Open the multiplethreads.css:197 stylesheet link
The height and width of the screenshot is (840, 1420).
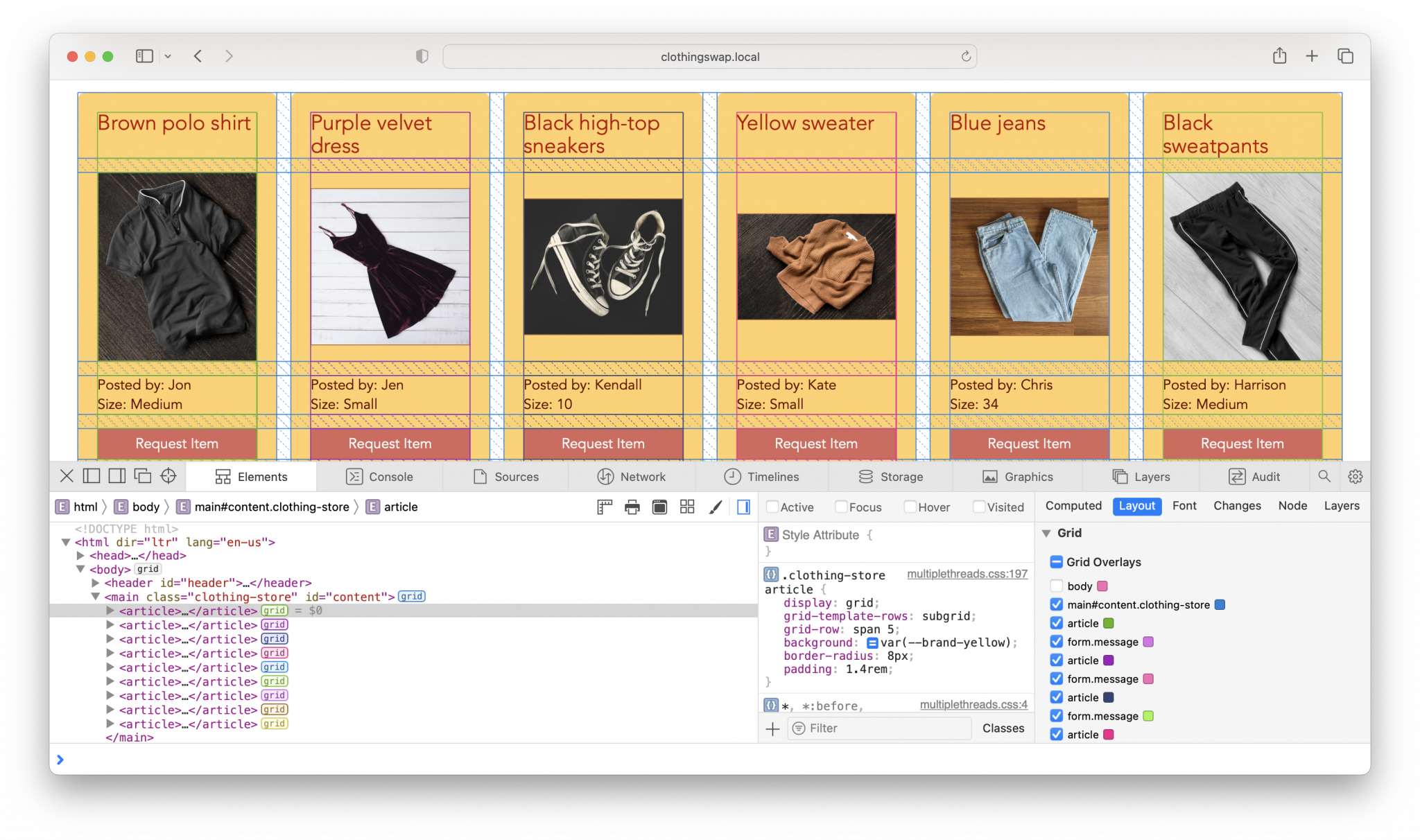pos(967,574)
